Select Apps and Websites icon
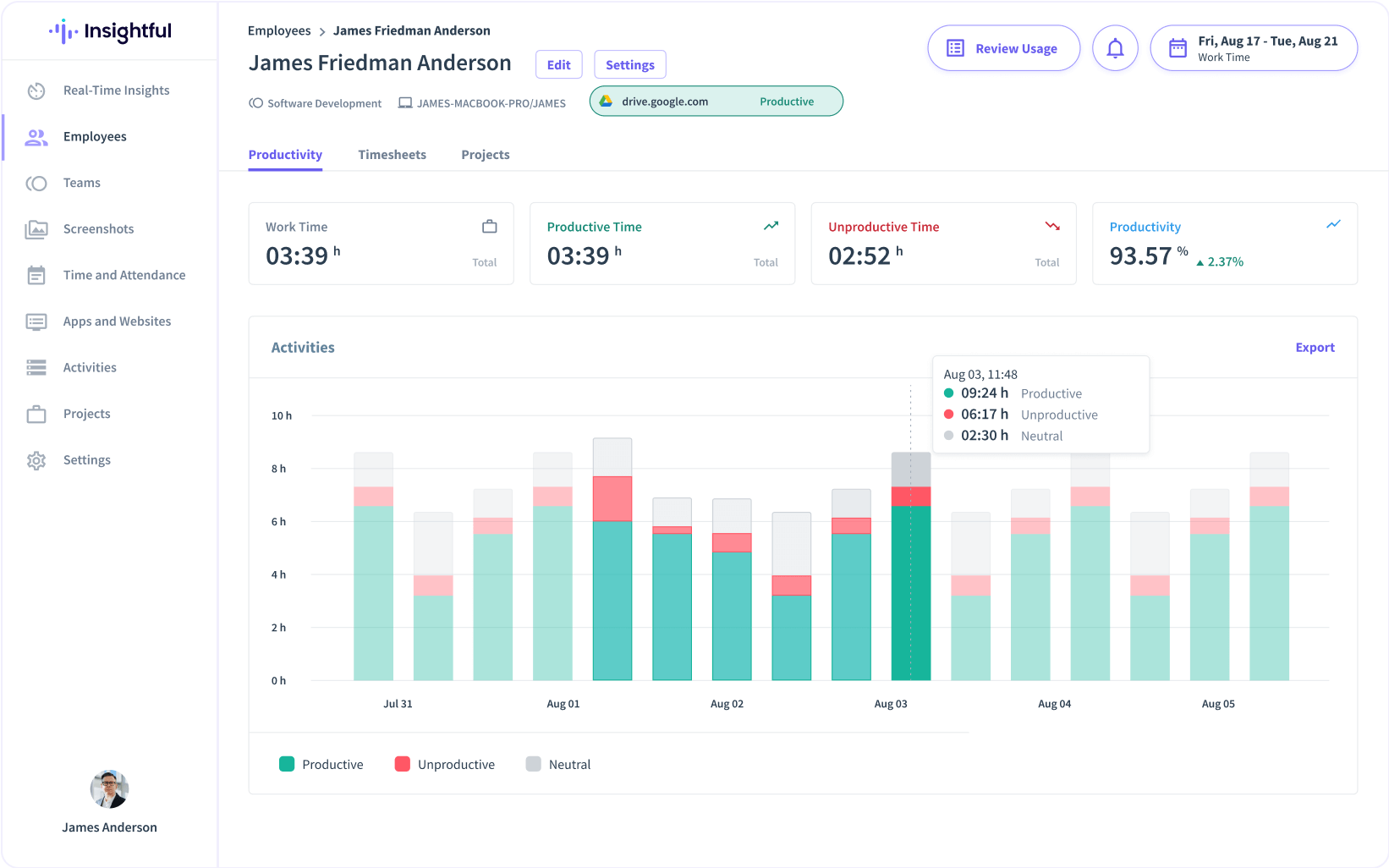The width and height of the screenshot is (1389, 868). [37, 321]
